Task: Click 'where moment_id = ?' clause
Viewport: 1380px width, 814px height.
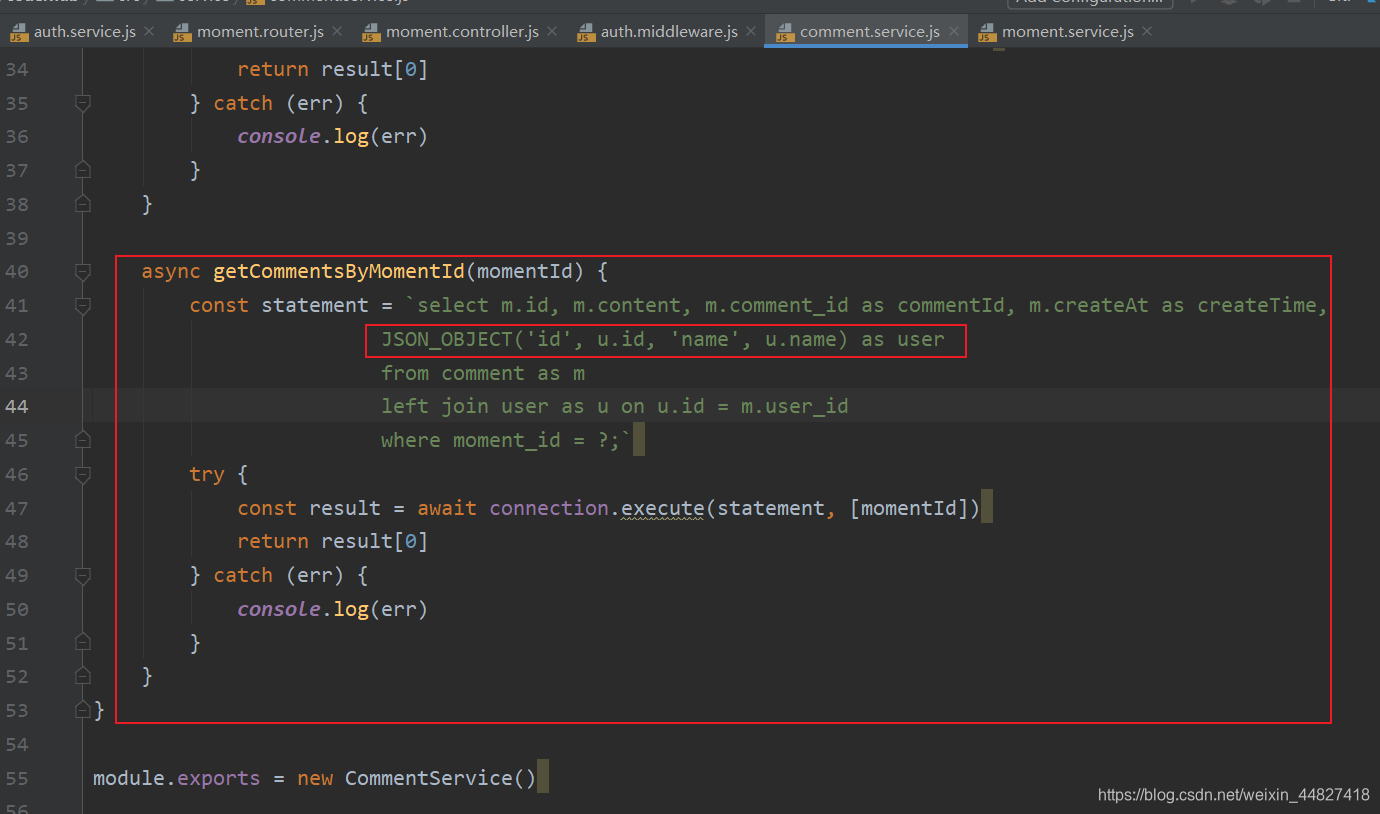Action: (501, 440)
